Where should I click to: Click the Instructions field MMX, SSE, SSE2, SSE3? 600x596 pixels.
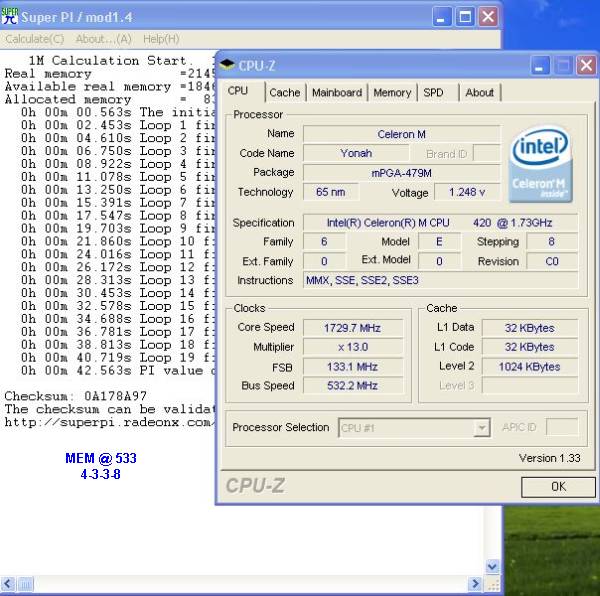(x=440, y=280)
